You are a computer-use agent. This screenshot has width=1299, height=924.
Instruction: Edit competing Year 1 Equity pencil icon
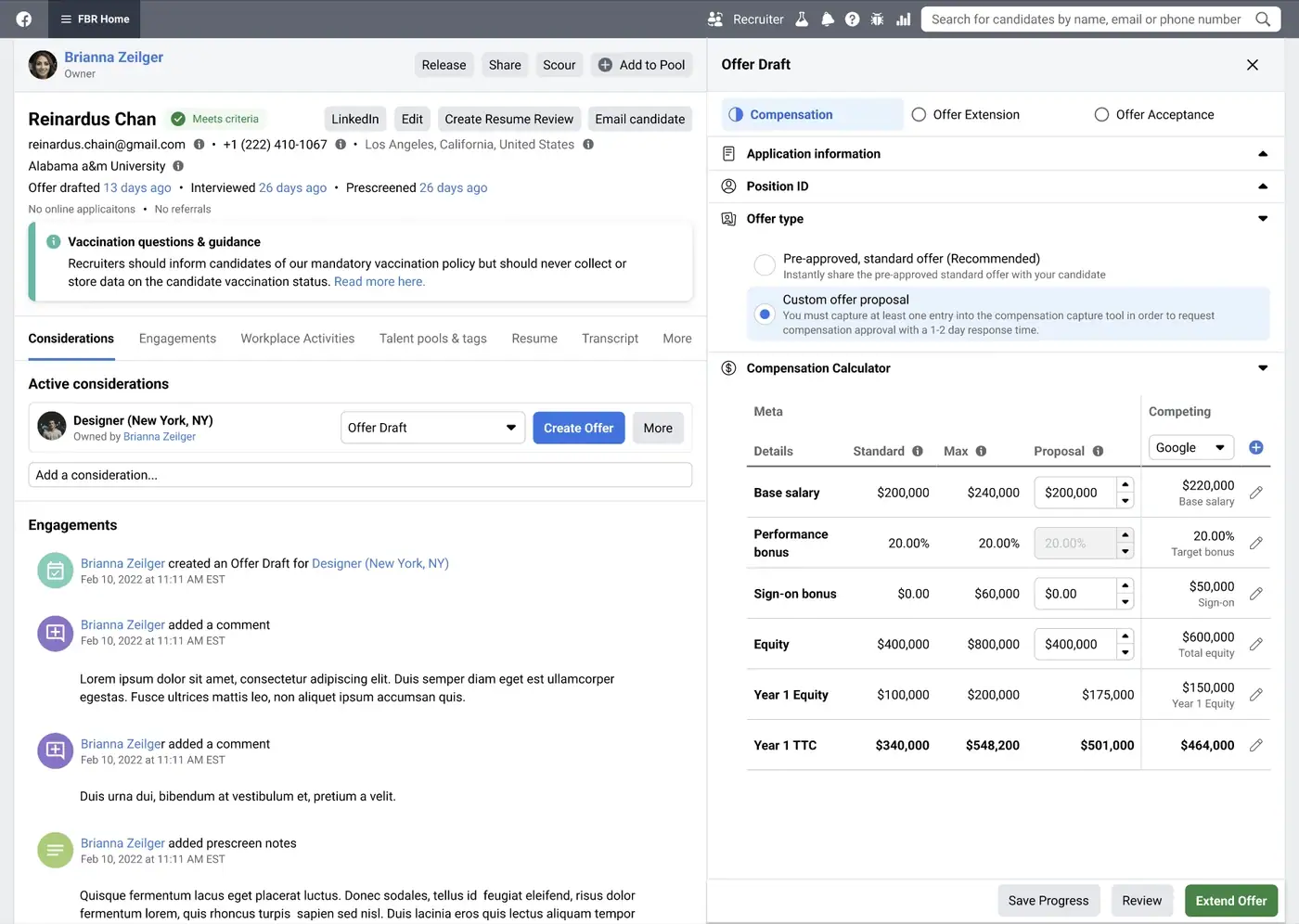click(x=1256, y=694)
